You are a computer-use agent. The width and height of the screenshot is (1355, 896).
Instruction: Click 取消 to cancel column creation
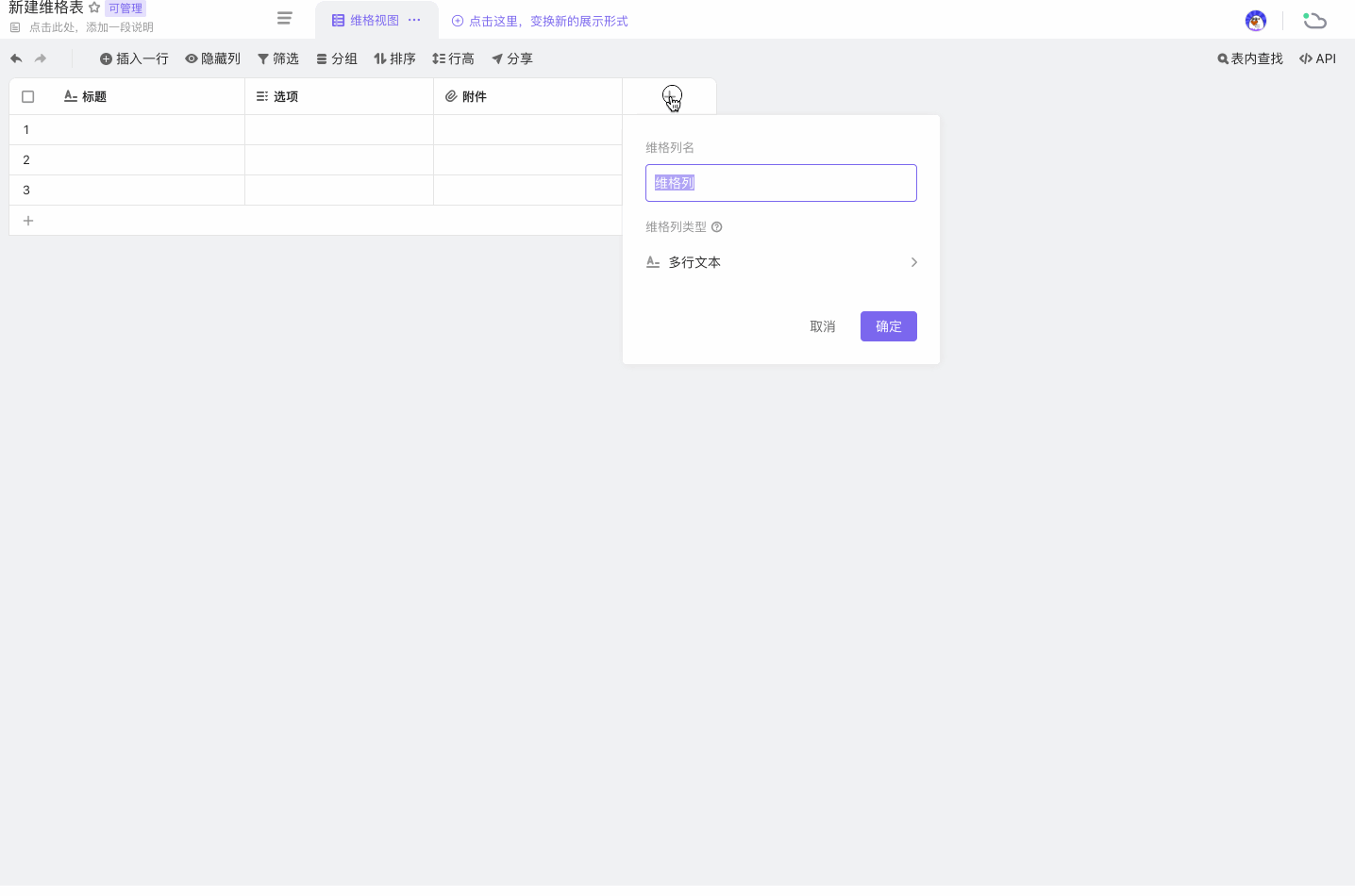[x=822, y=326]
